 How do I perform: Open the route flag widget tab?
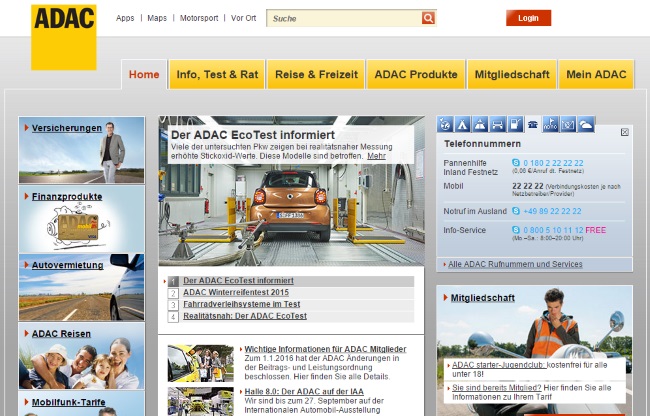pyautogui.click(x=551, y=124)
